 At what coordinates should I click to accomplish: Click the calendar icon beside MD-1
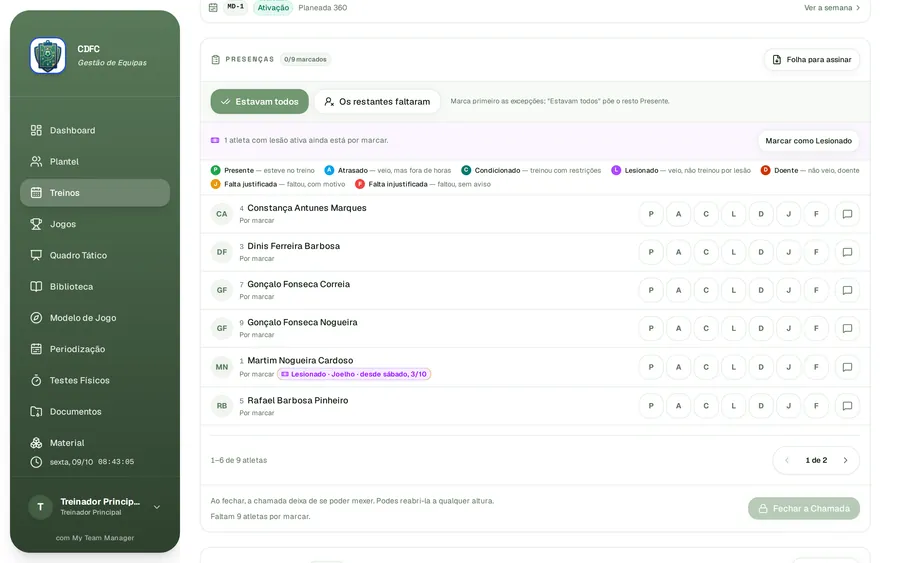click(213, 7)
